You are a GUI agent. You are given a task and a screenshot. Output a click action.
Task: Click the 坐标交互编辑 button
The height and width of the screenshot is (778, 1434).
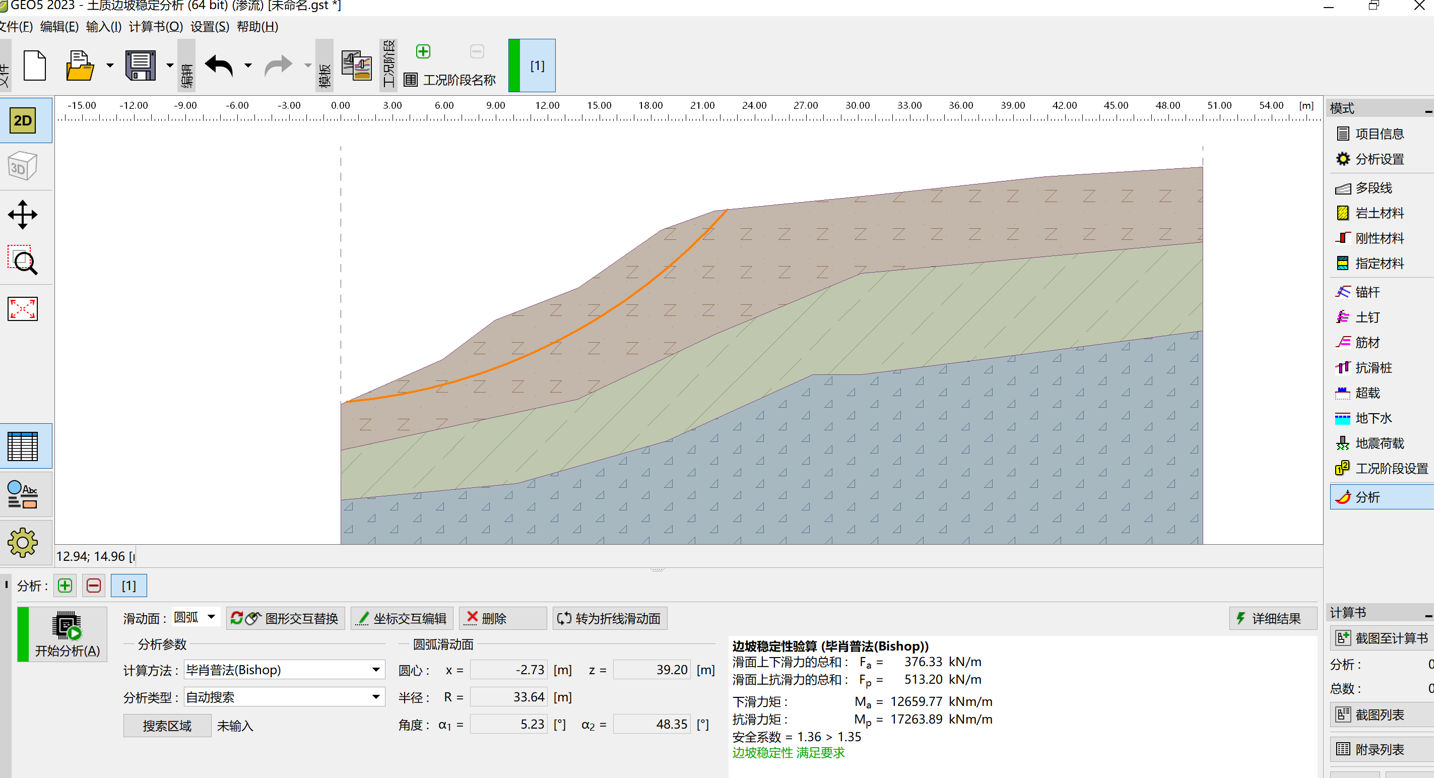click(402, 619)
